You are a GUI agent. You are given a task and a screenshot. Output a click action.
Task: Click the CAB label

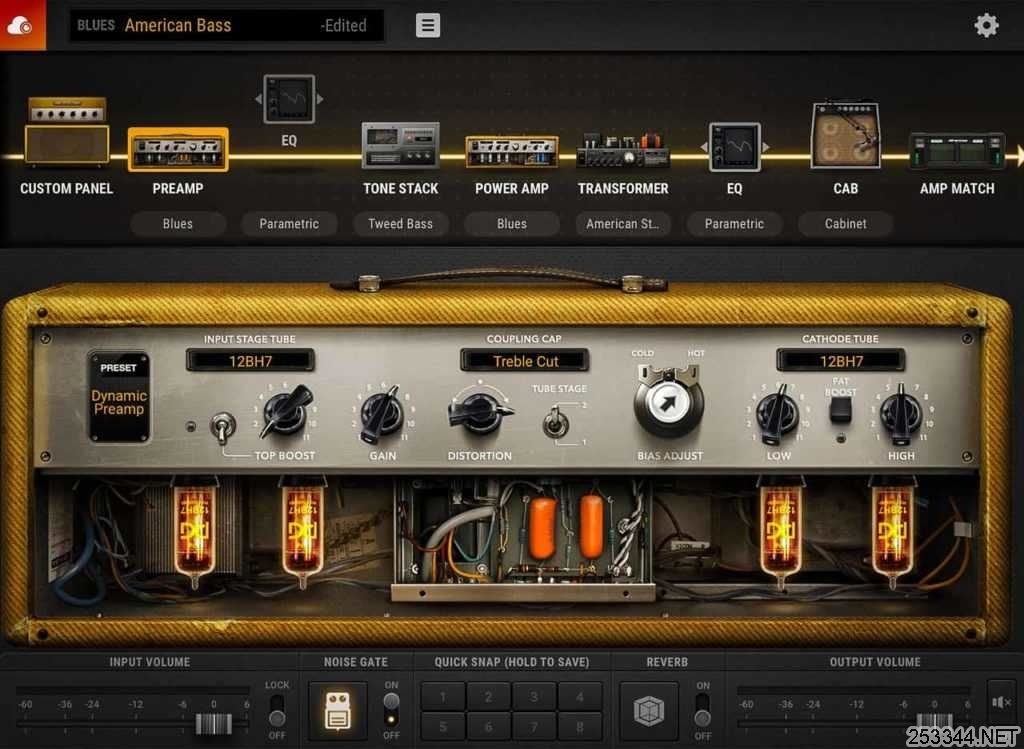coord(846,189)
